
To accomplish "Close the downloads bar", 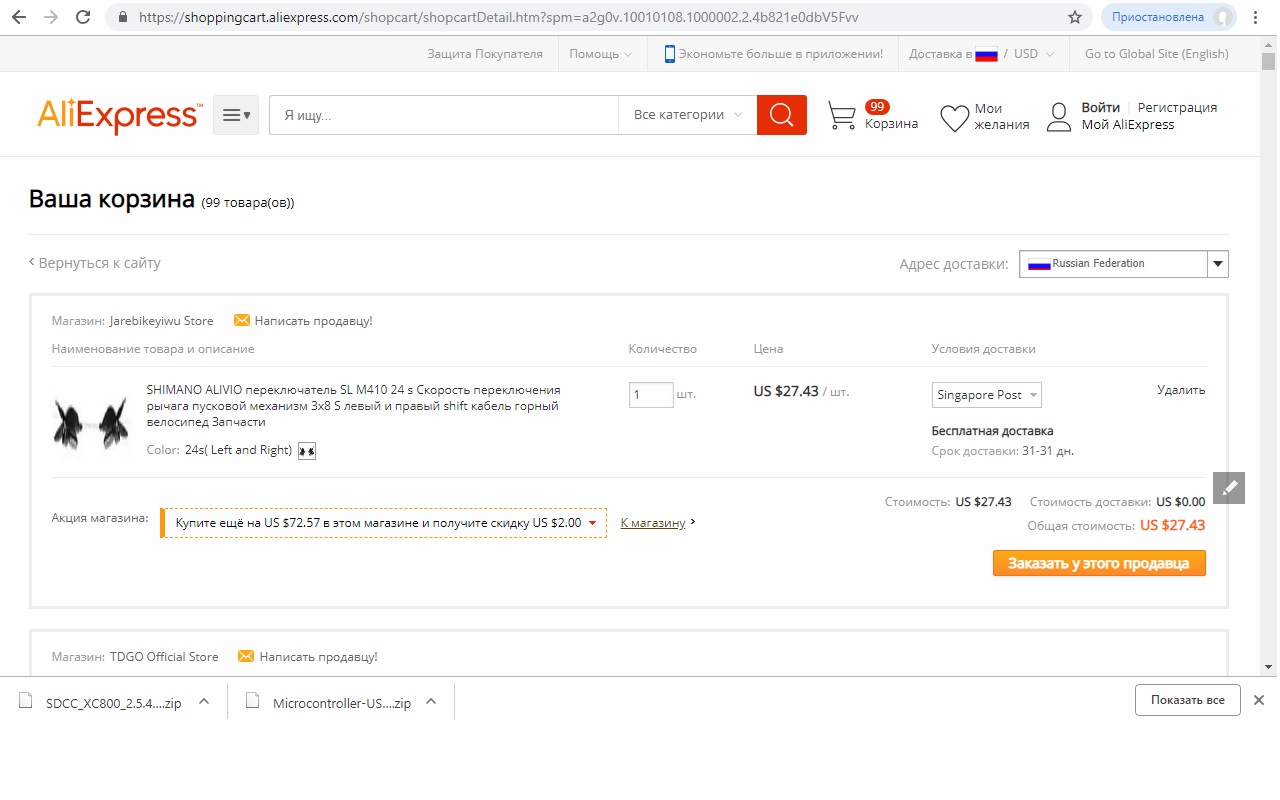I will pos(1259,700).
